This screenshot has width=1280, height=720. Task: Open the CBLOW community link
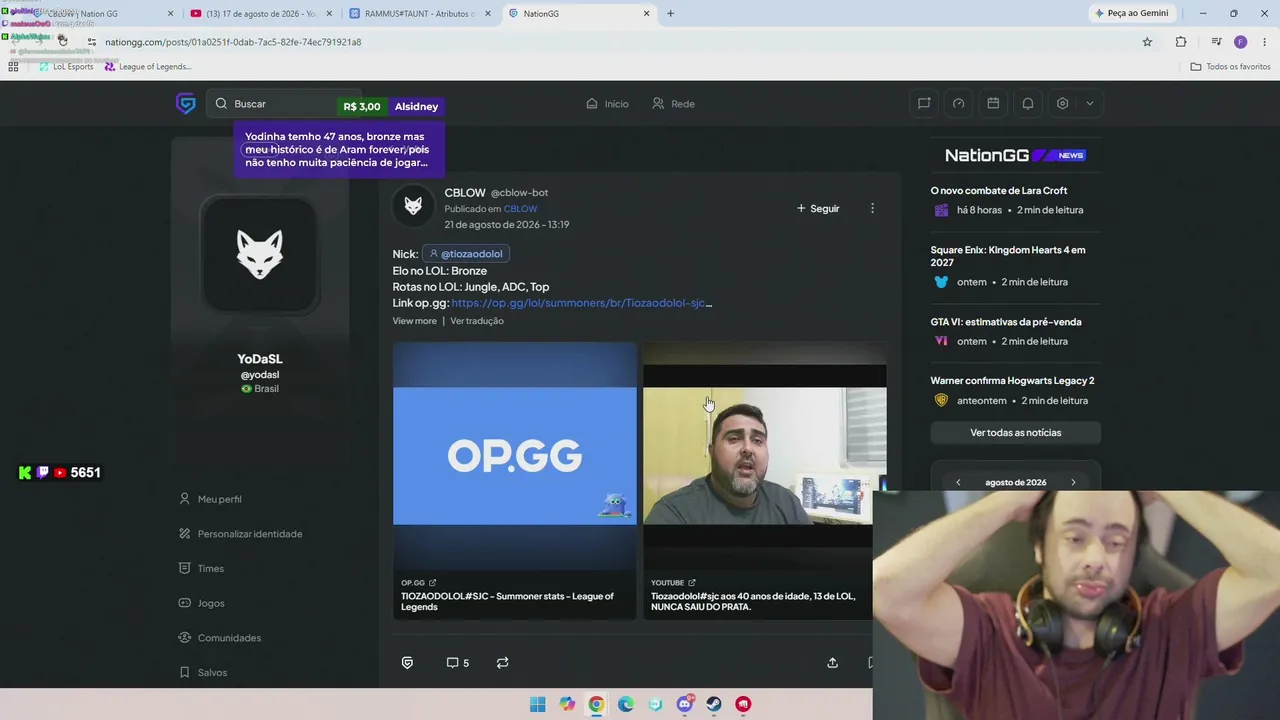click(520, 209)
